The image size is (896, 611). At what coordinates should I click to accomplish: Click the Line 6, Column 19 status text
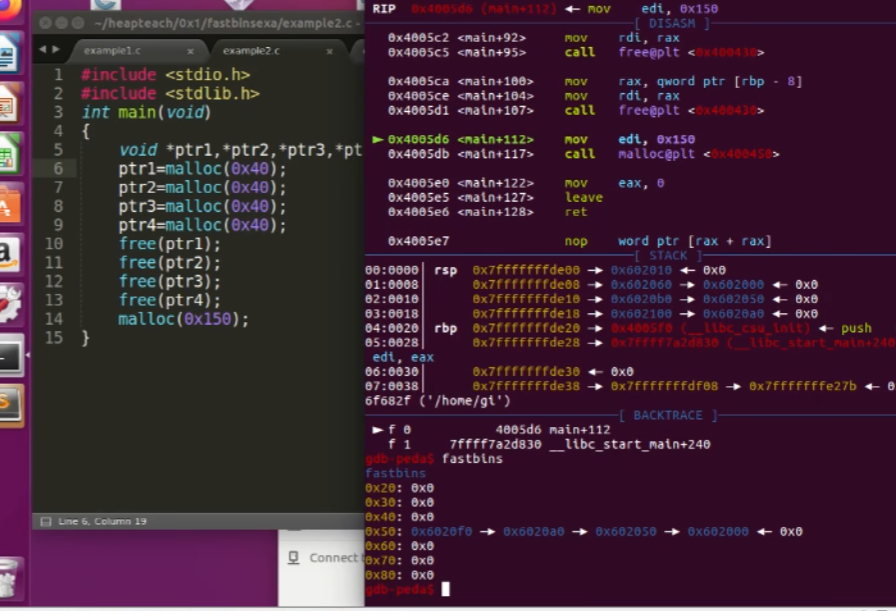coord(103,522)
